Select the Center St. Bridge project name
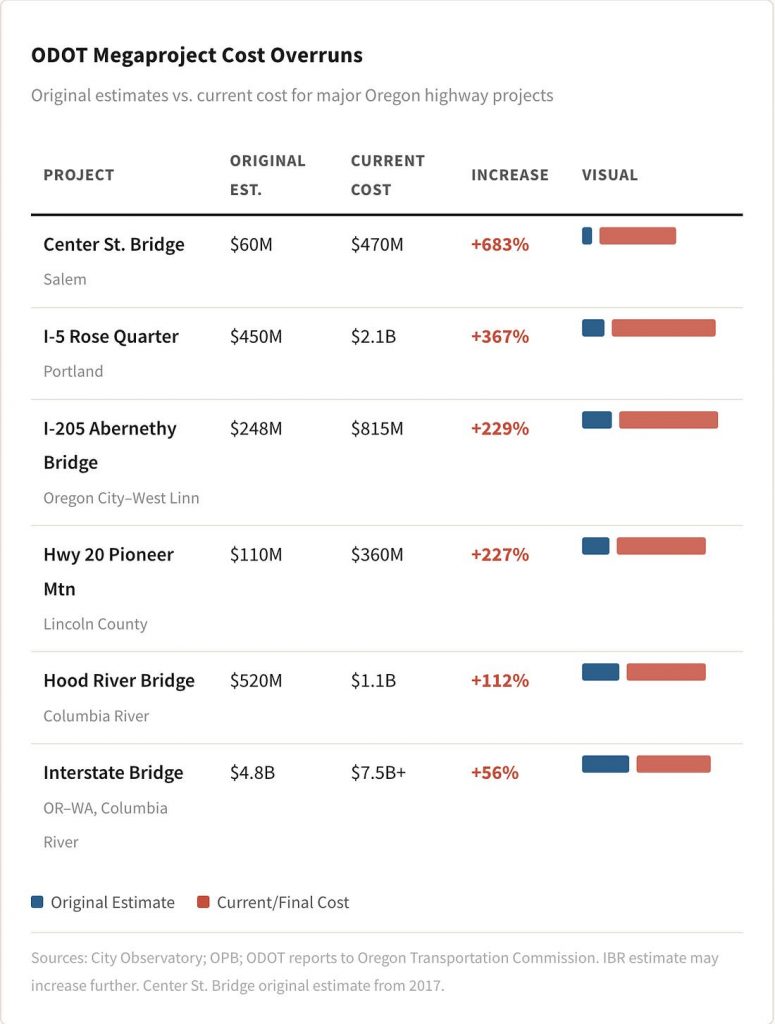This screenshot has width=775, height=1024. [x=114, y=245]
